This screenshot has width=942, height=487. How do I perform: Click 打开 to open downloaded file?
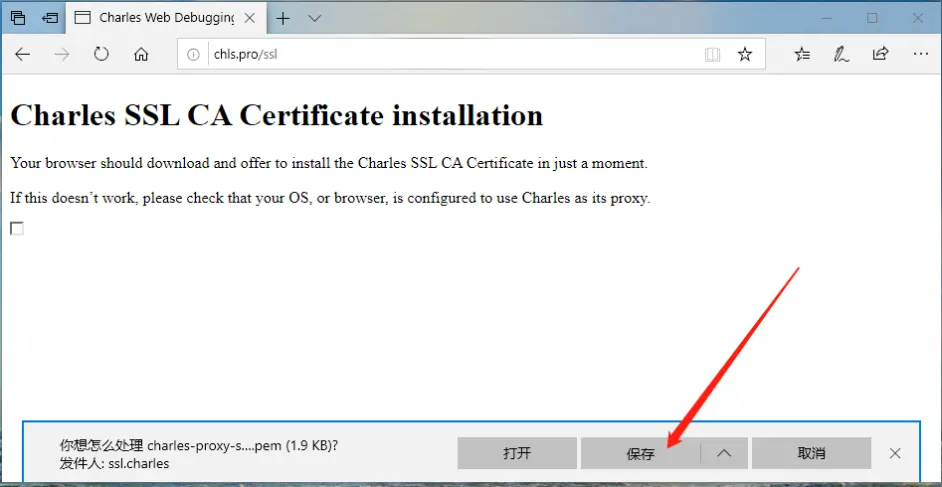517,453
